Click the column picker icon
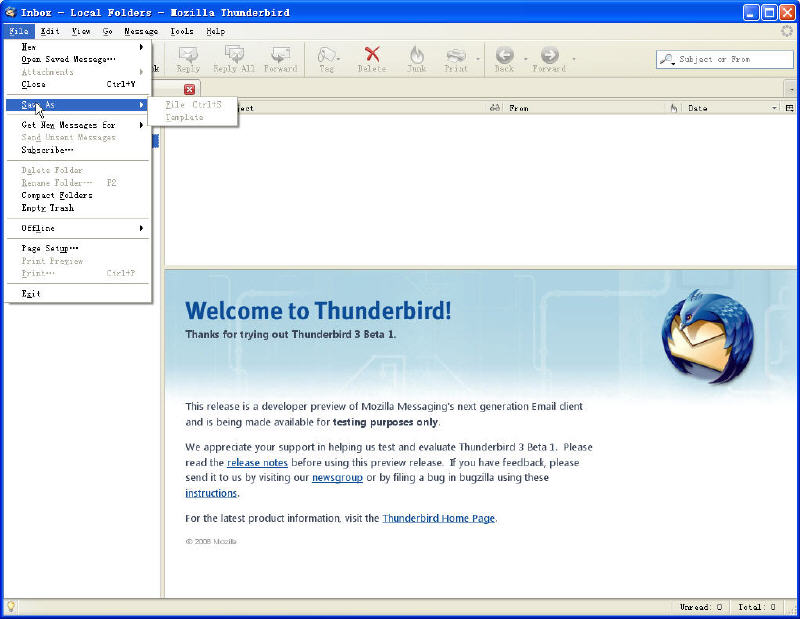The height and width of the screenshot is (619, 800). pyautogui.click(x=790, y=108)
